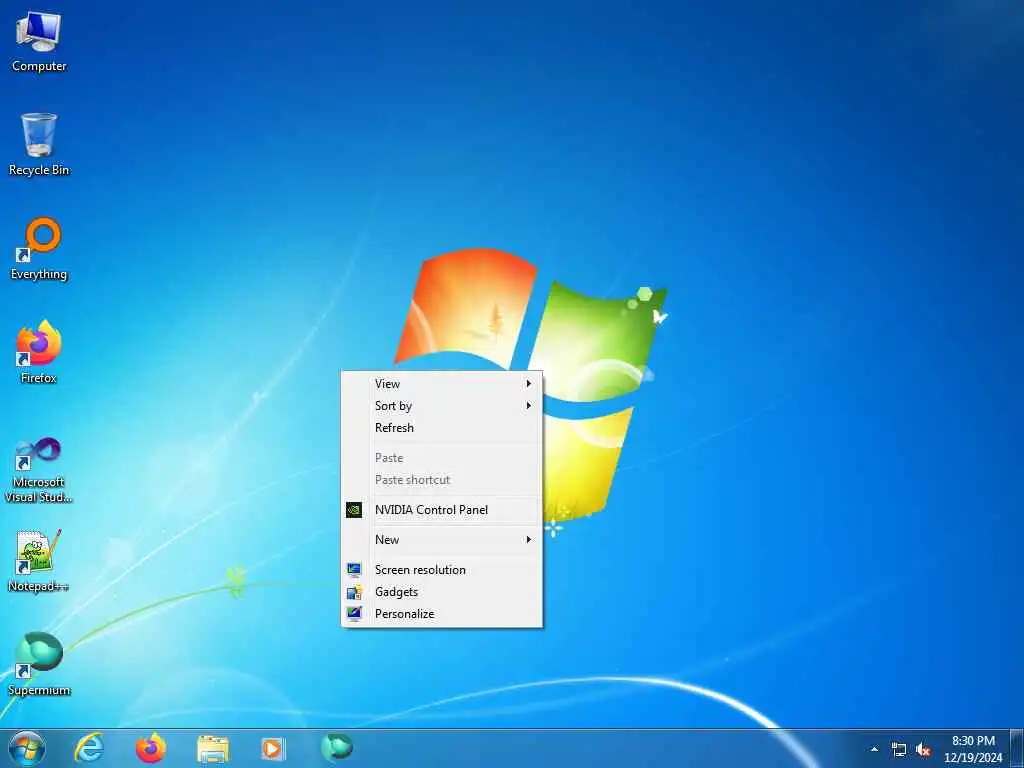Open Windows Explorer from the taskbar
This screenshot has width=1024, height=768.
(213, 749)
